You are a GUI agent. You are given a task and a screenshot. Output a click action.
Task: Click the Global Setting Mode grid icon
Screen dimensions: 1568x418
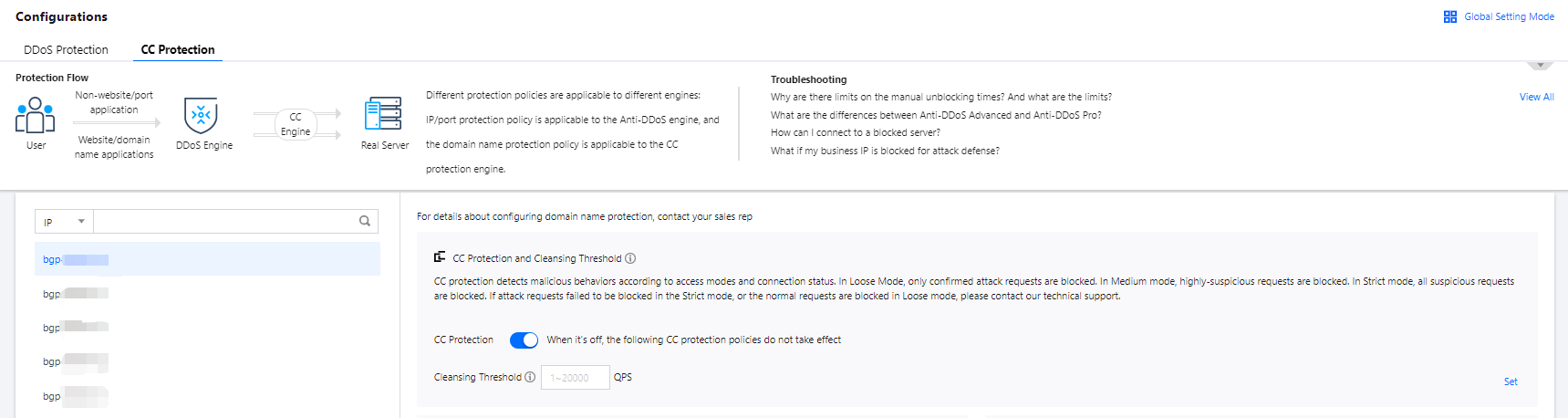pos(1450,16)
